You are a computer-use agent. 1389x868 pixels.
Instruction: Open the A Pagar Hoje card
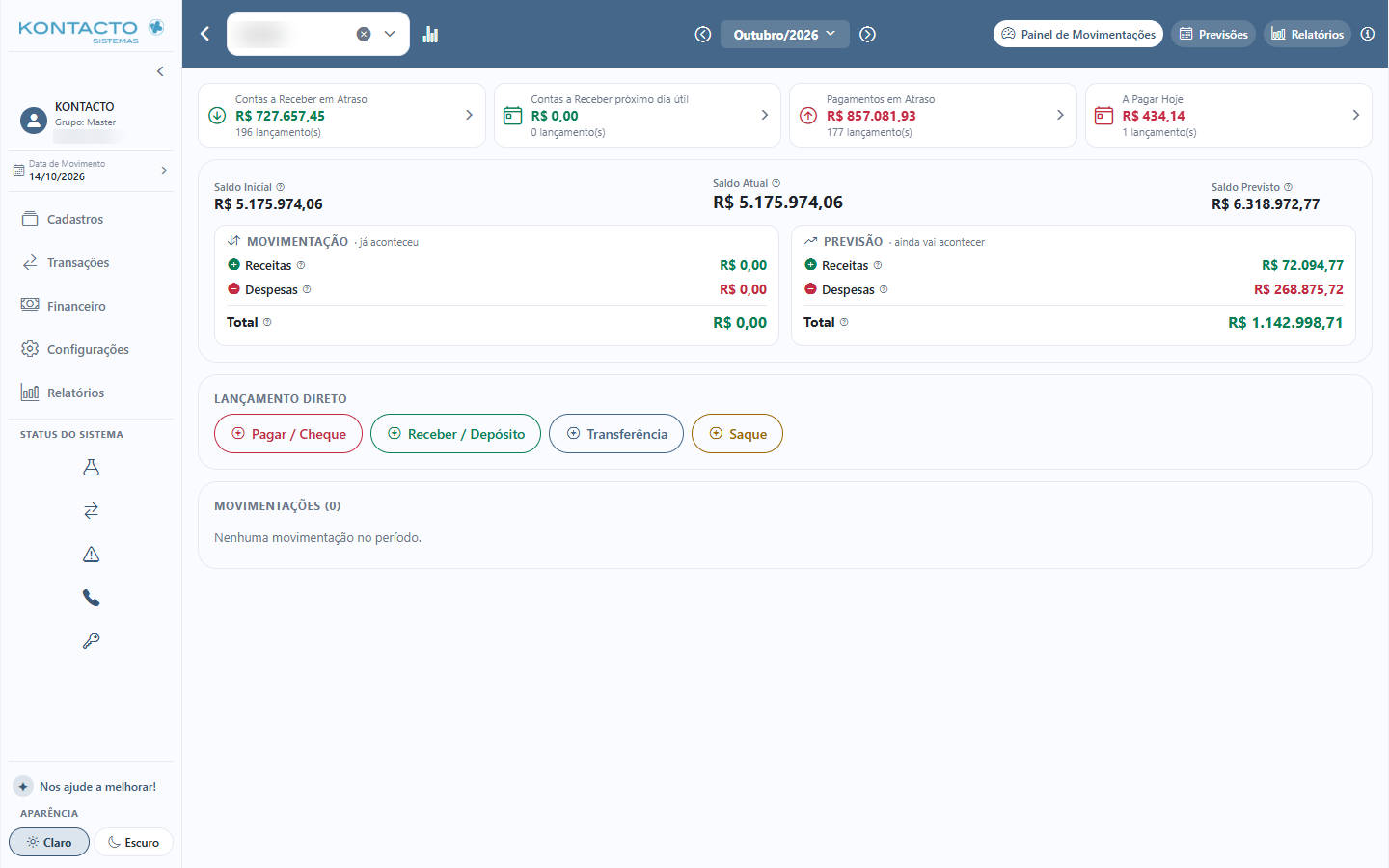pyautogui.click(x=1229, y=116)
